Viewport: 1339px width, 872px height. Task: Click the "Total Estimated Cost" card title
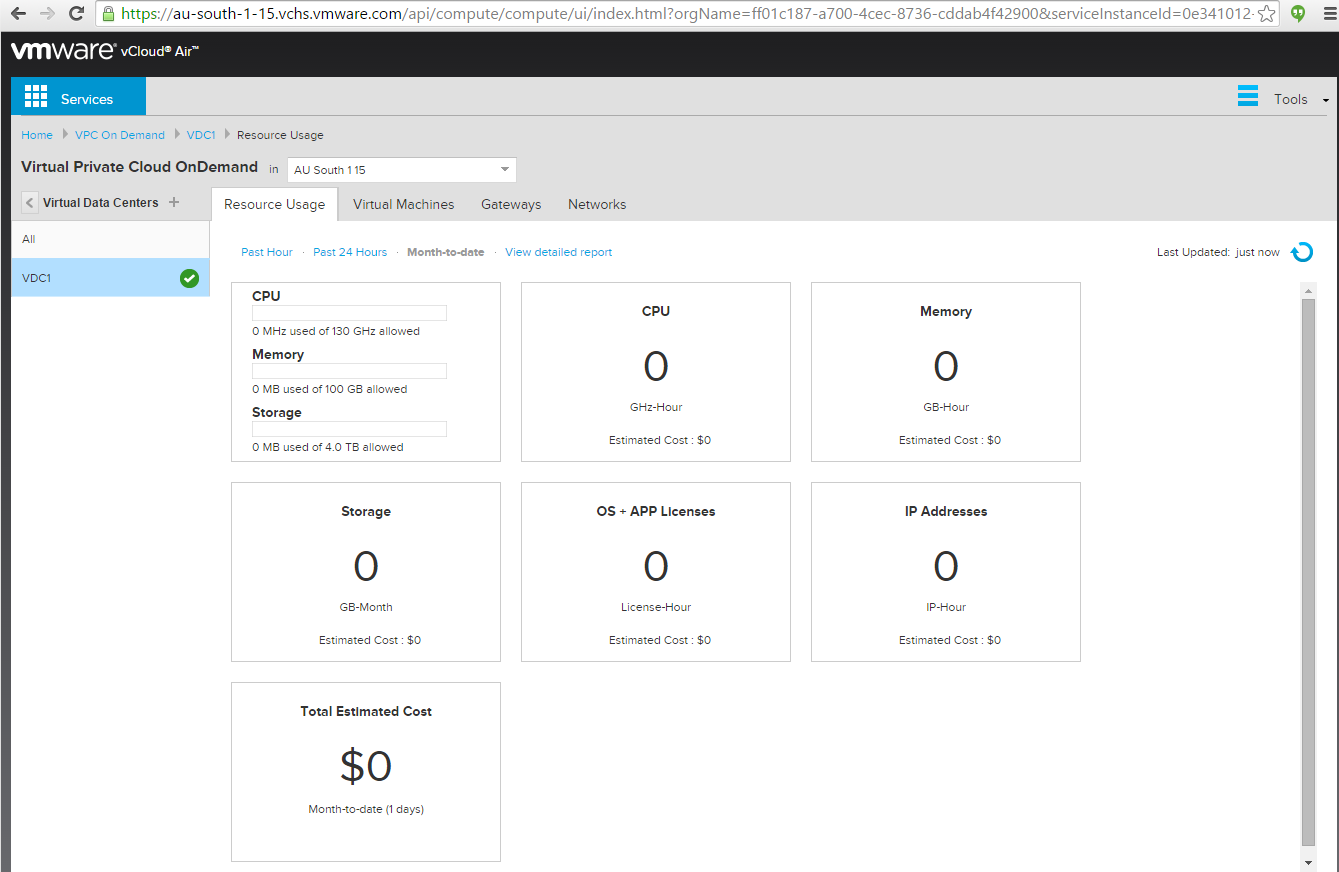pos(366,711)
